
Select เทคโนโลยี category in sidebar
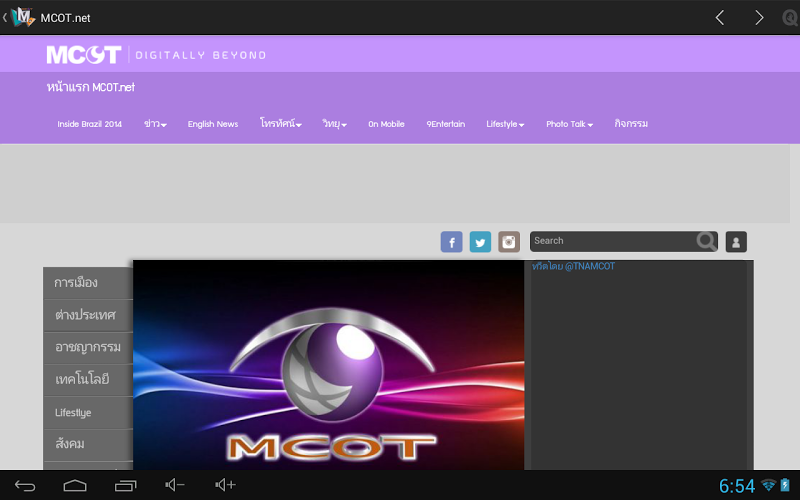click(88, 380)
